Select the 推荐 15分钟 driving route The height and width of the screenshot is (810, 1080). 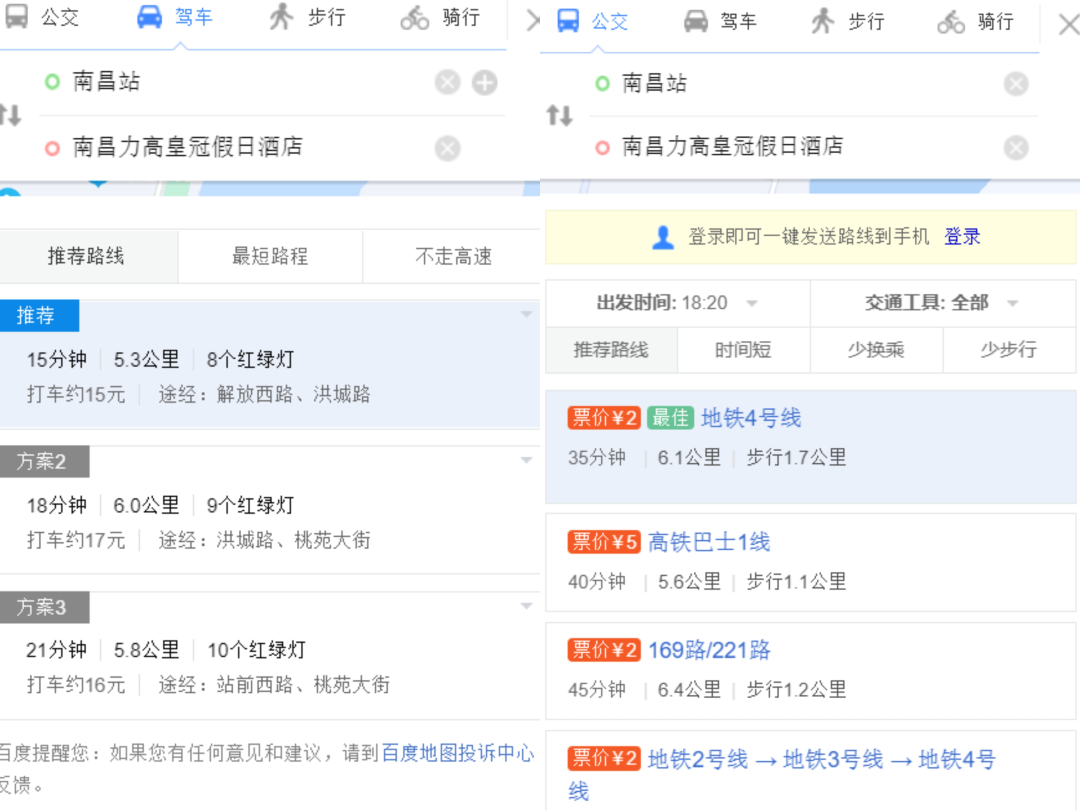click(x=270, y=364)
